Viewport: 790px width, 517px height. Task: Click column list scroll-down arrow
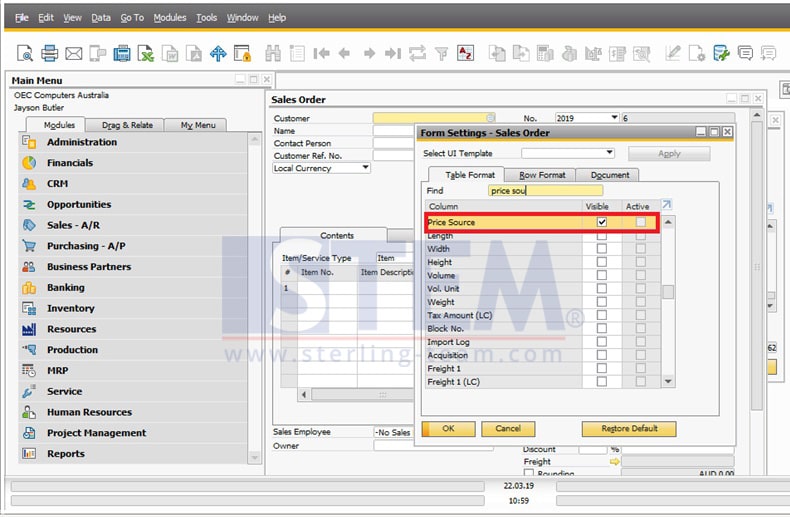[x=668, y=381]
